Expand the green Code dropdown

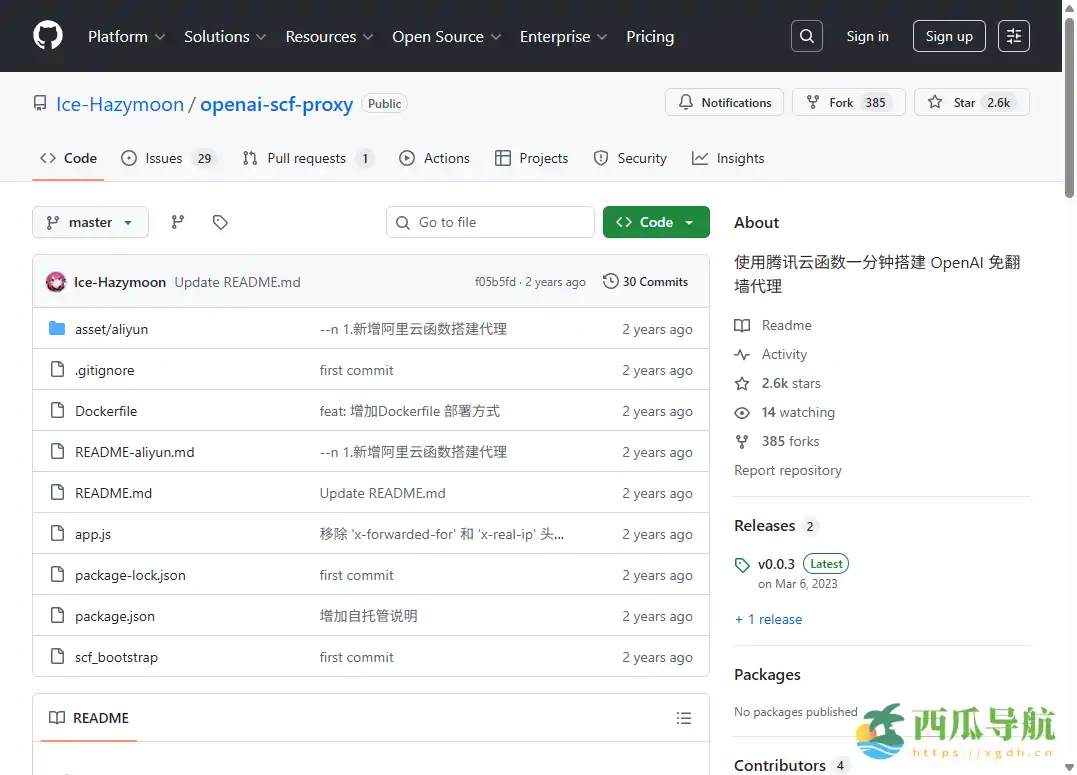click(656, 221)
